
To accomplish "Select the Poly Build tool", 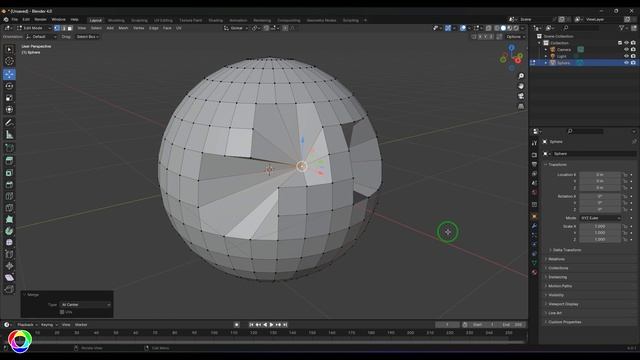I will point(9,220).
